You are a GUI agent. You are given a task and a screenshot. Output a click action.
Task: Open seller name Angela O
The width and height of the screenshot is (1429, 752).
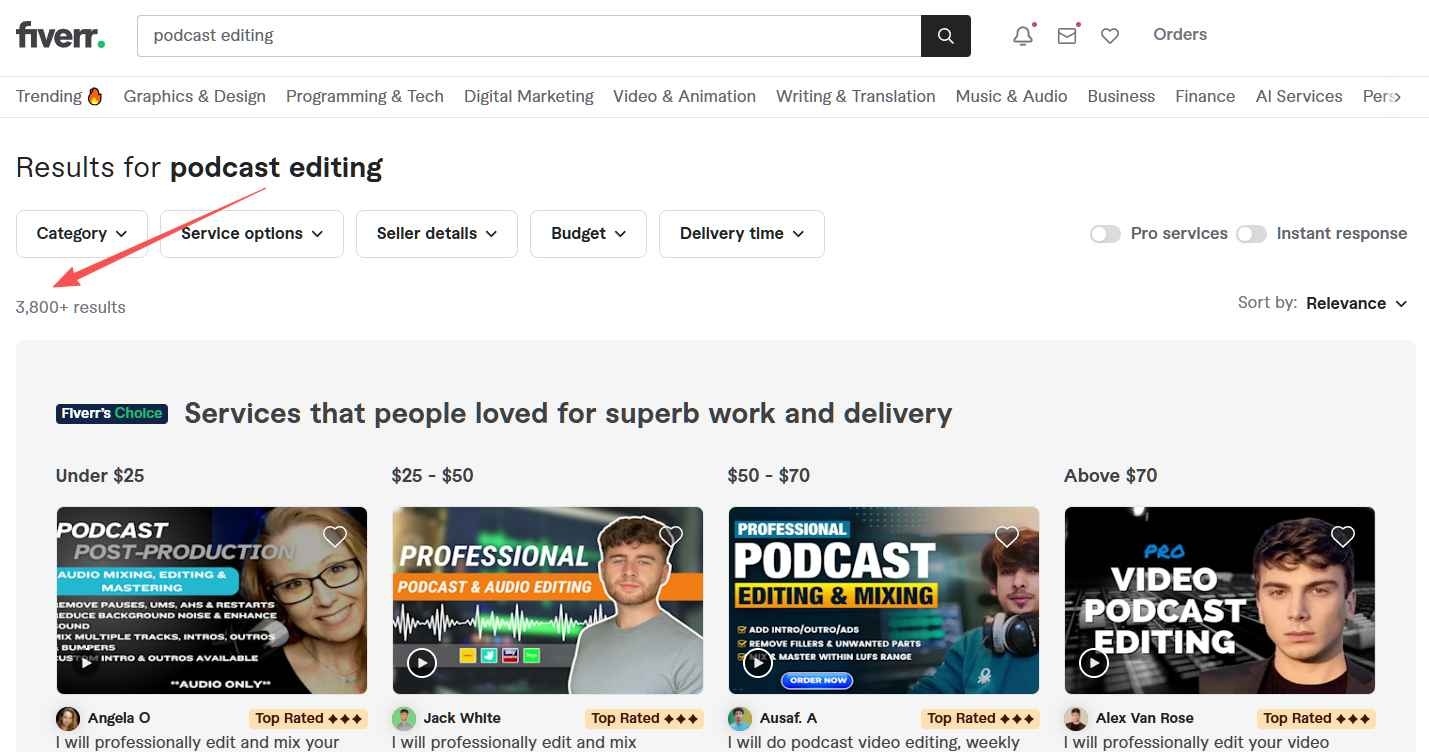(x=119, y=718)
